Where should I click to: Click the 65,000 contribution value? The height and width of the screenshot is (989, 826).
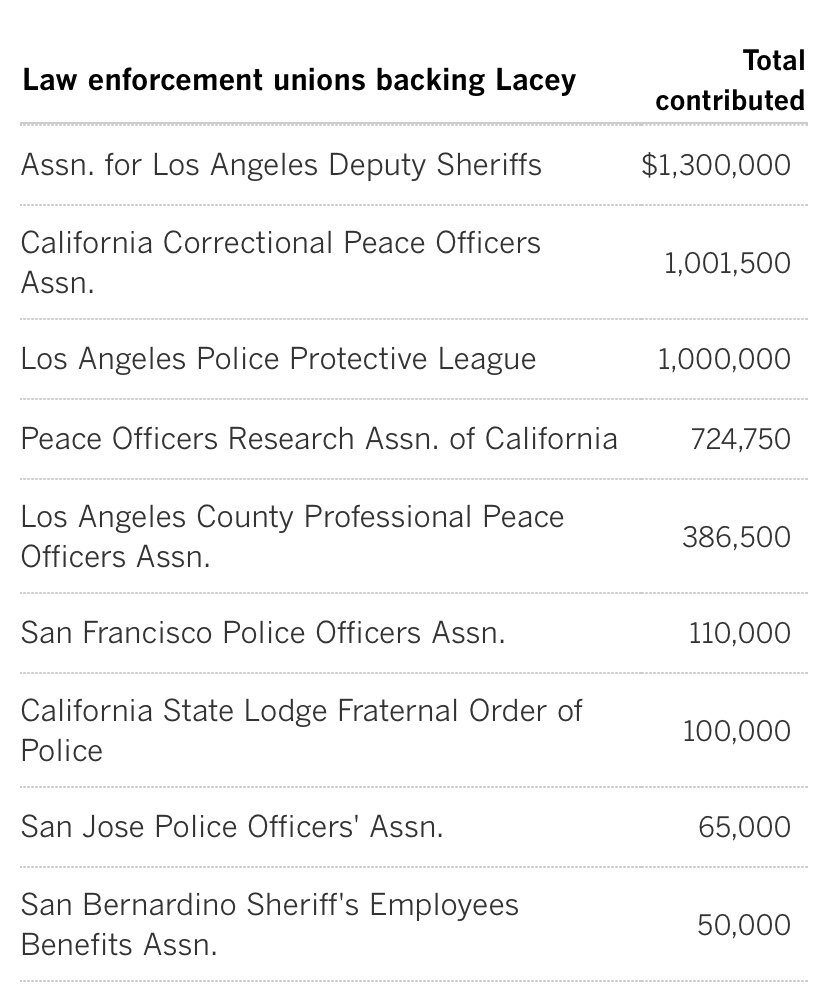tap(744, 827)
